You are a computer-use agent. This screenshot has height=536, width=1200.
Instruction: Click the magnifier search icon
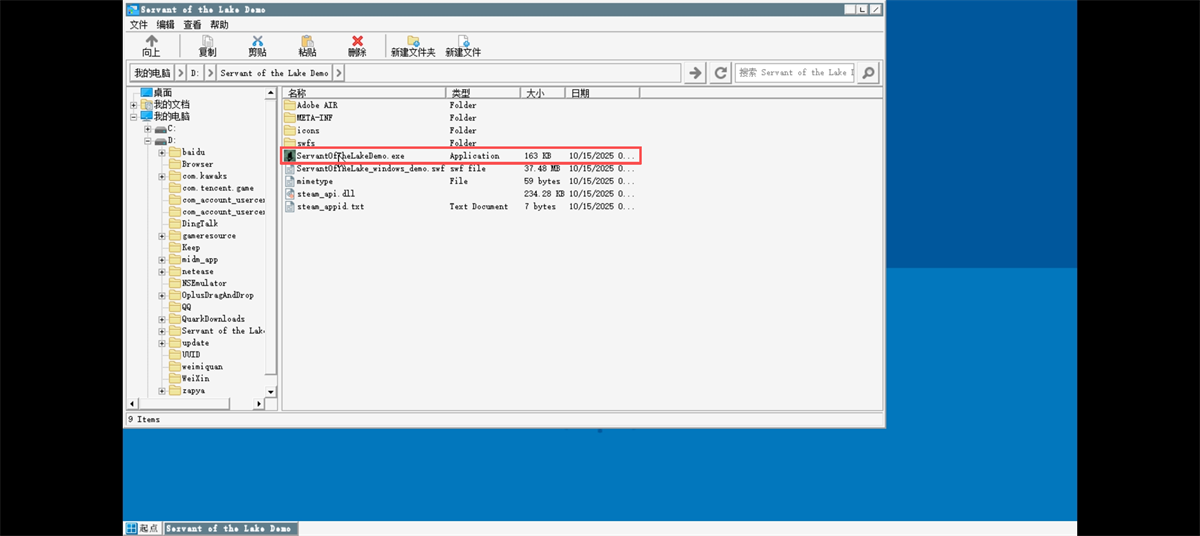[868, 73]
